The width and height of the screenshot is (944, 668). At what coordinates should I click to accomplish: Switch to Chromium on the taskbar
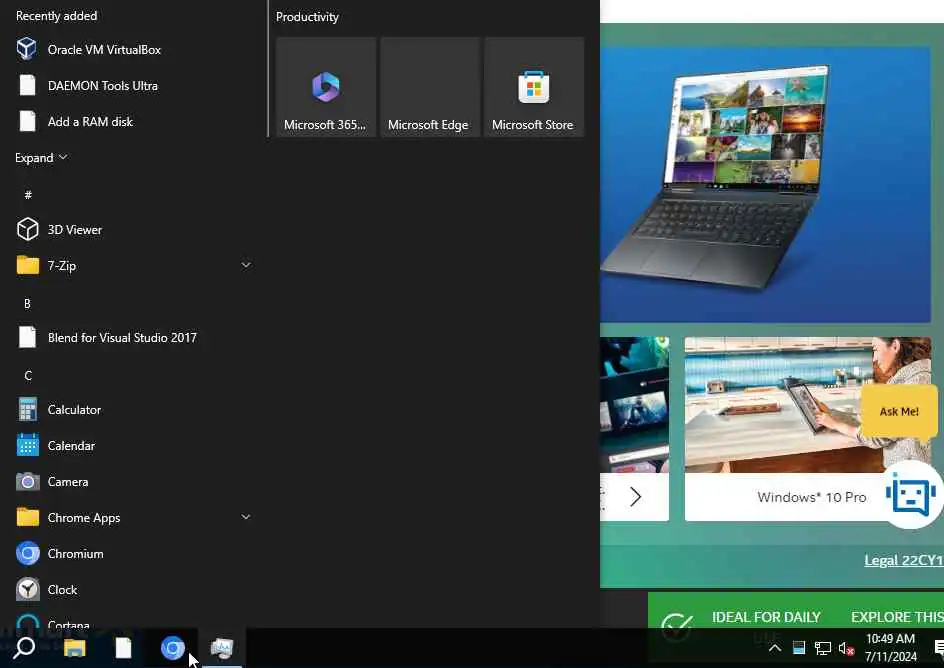[x=173, y=648]
